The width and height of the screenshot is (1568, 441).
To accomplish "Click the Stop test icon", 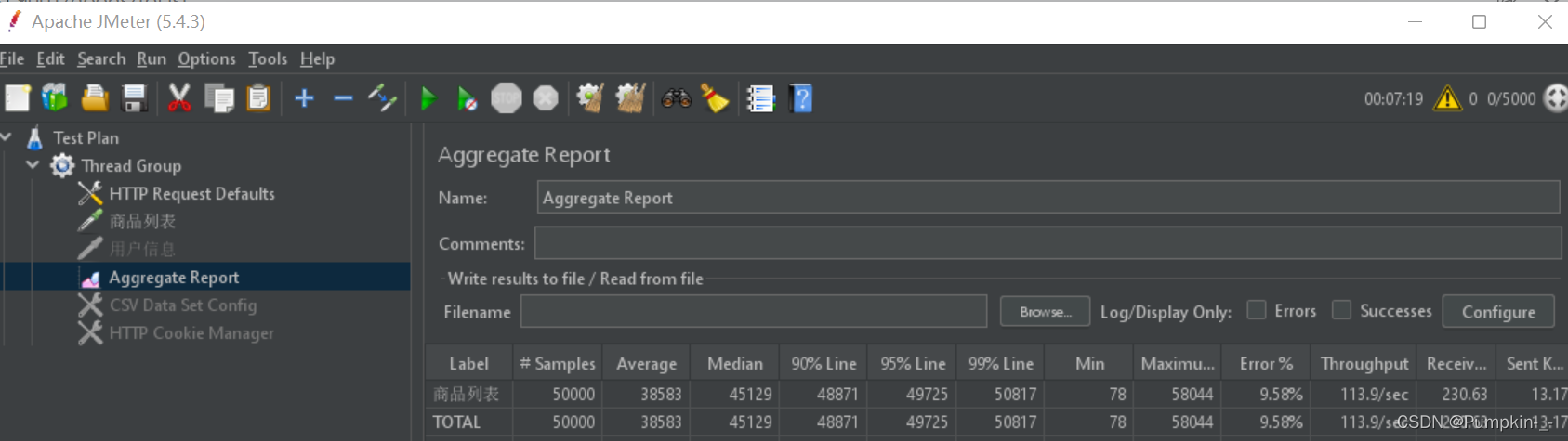I will [507, 97].
